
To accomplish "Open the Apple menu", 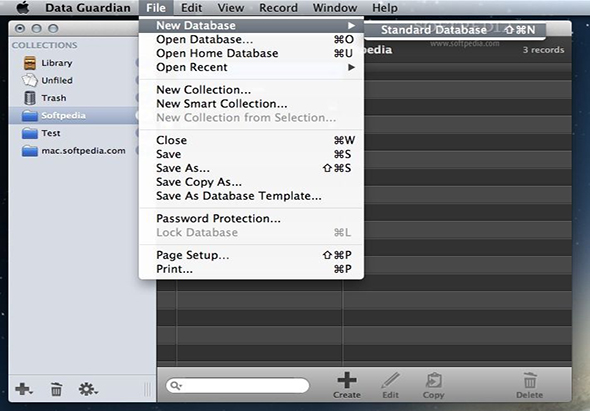I will tap(23, 8).
